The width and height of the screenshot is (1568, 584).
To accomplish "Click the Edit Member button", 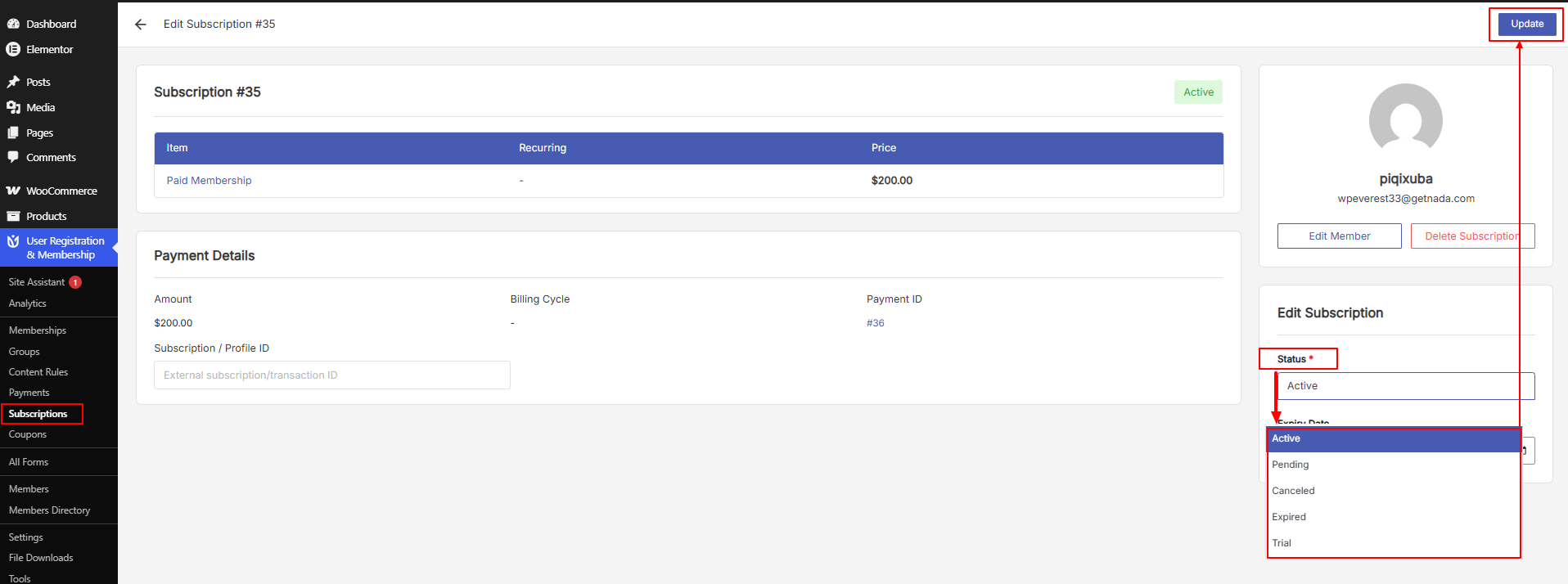I will tap(1339, 236).
